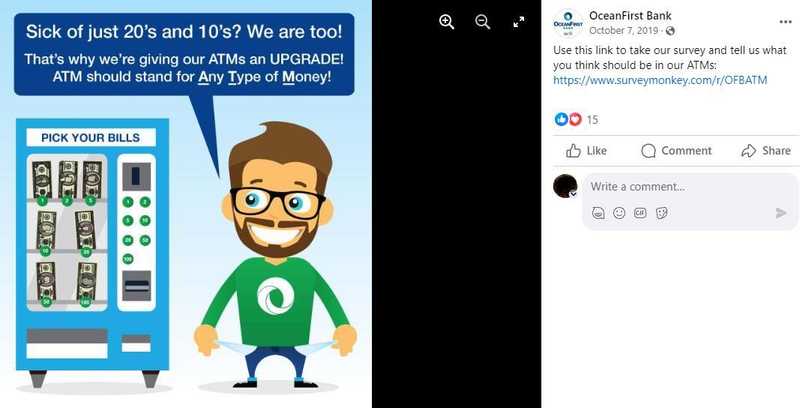Open the emoji picker in comment
This screenshot has height=408, width=800.
coord(619,213)
